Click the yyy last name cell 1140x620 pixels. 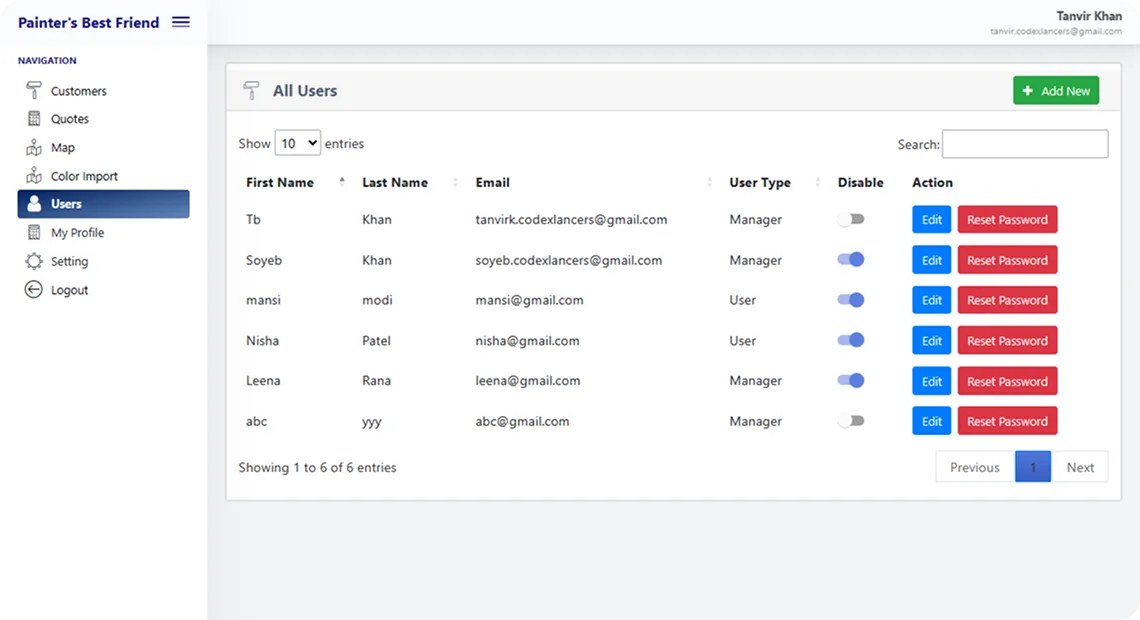(x=372, y=422)
